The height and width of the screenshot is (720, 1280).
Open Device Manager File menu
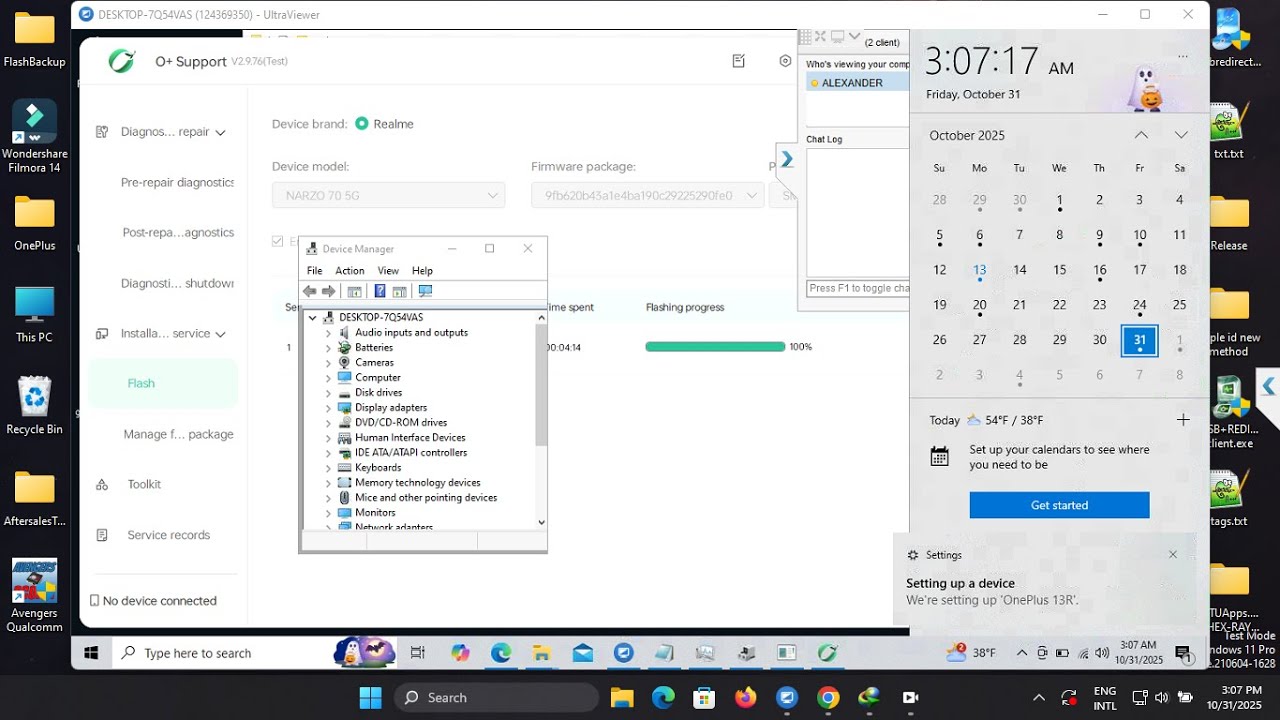click(315, 271)
